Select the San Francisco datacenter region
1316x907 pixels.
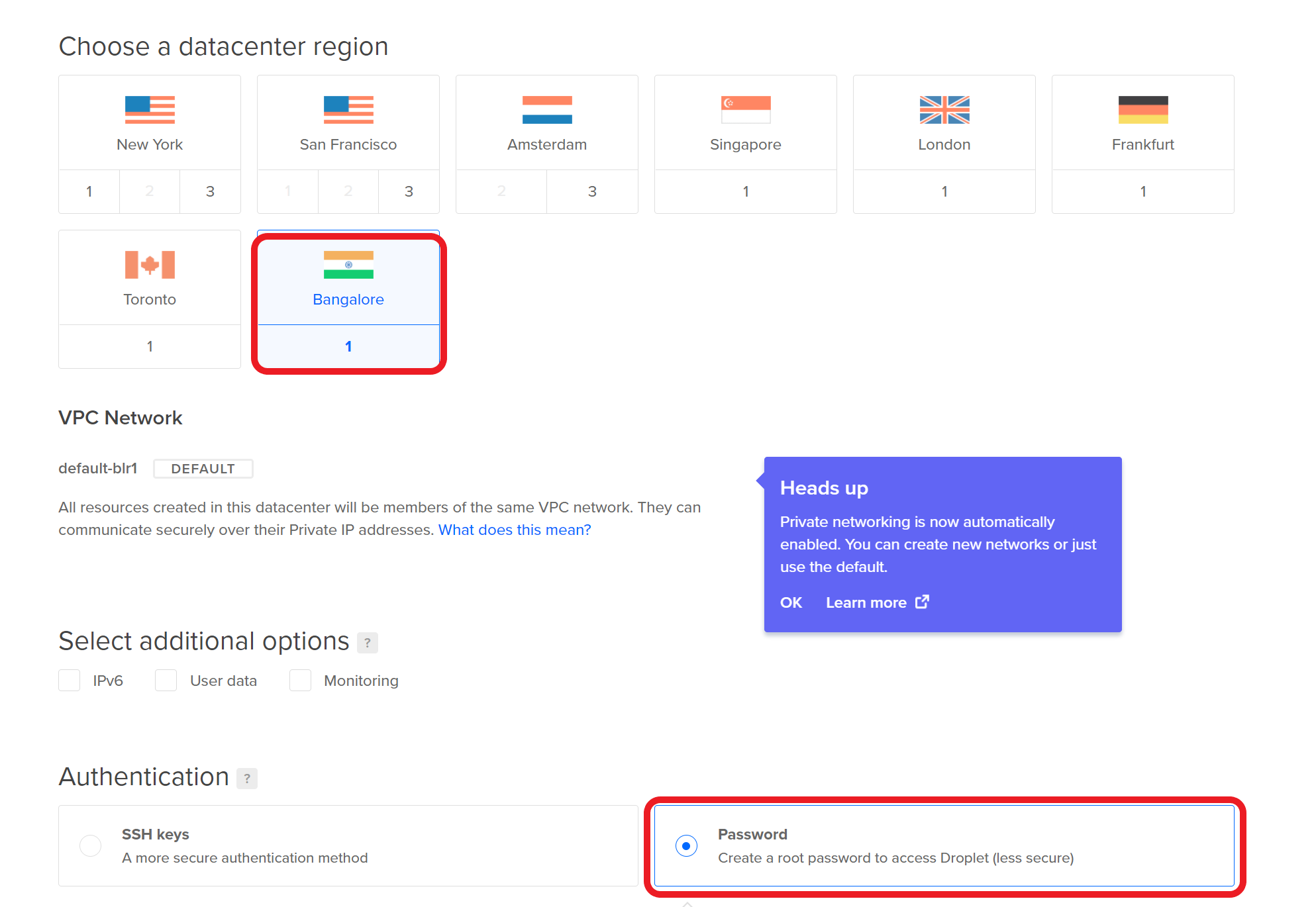[x=349, y=120]
